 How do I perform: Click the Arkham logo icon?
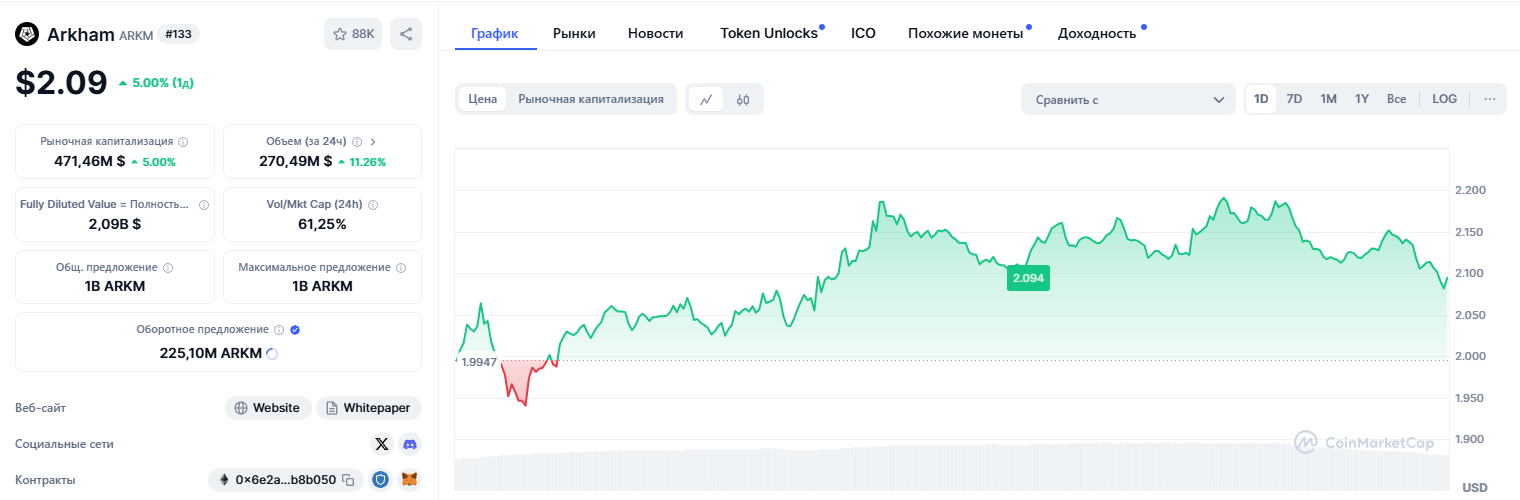click(27, 34)
